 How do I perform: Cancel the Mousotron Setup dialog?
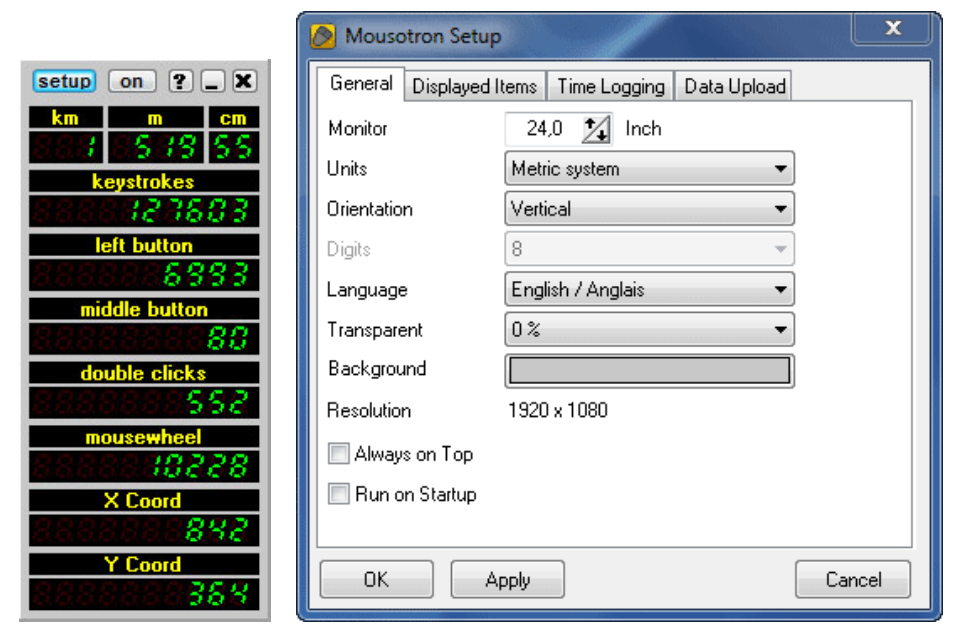(x=852, y=579)
